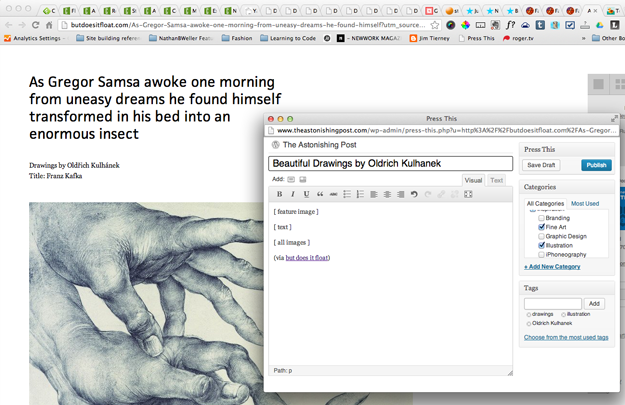Open the Fashion bookmarks folder
Screen dimensions: 625x405
click(237, 38)
